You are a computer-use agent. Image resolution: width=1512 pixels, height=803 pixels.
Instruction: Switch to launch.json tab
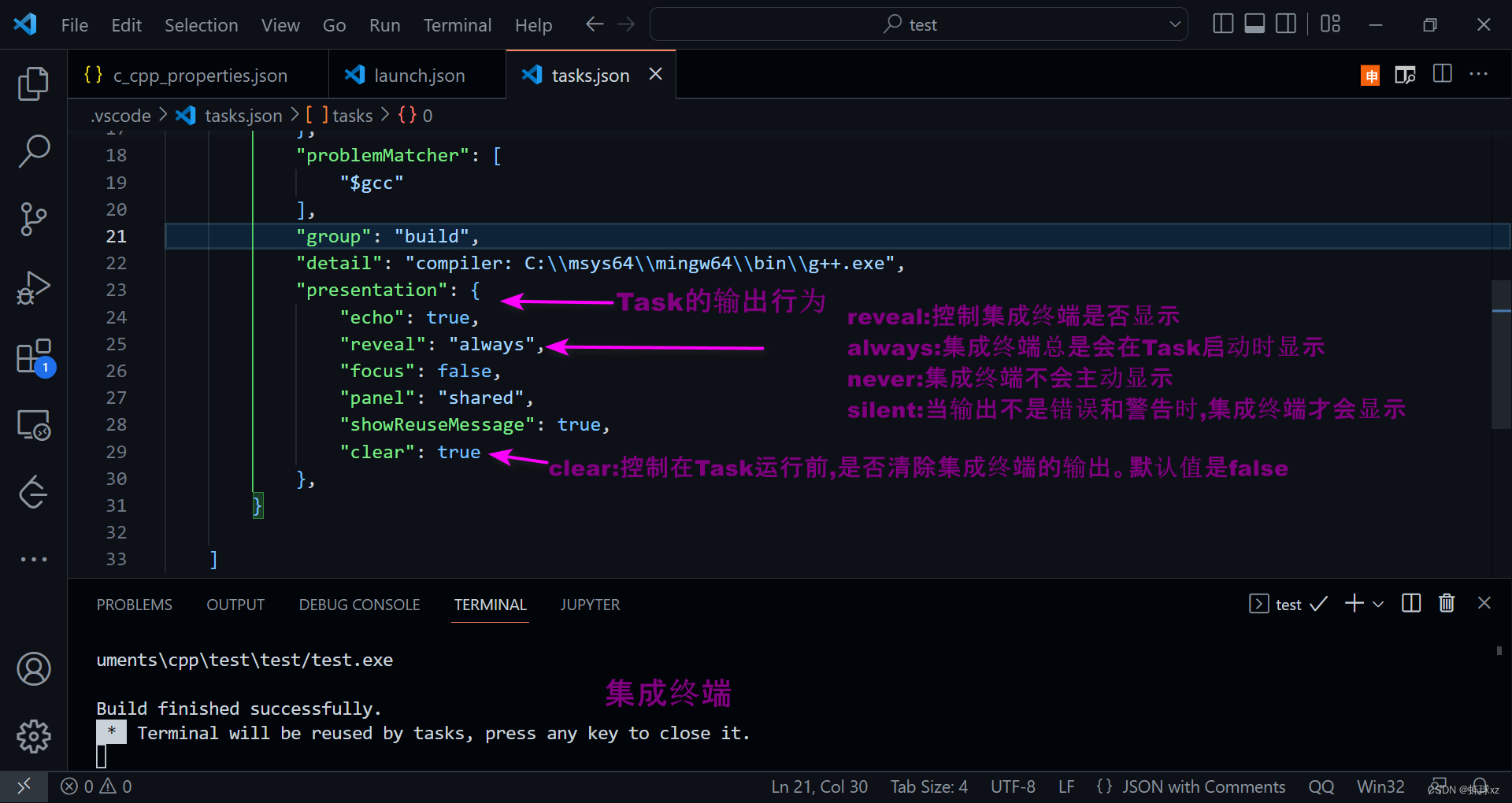[x=417, y=76]
